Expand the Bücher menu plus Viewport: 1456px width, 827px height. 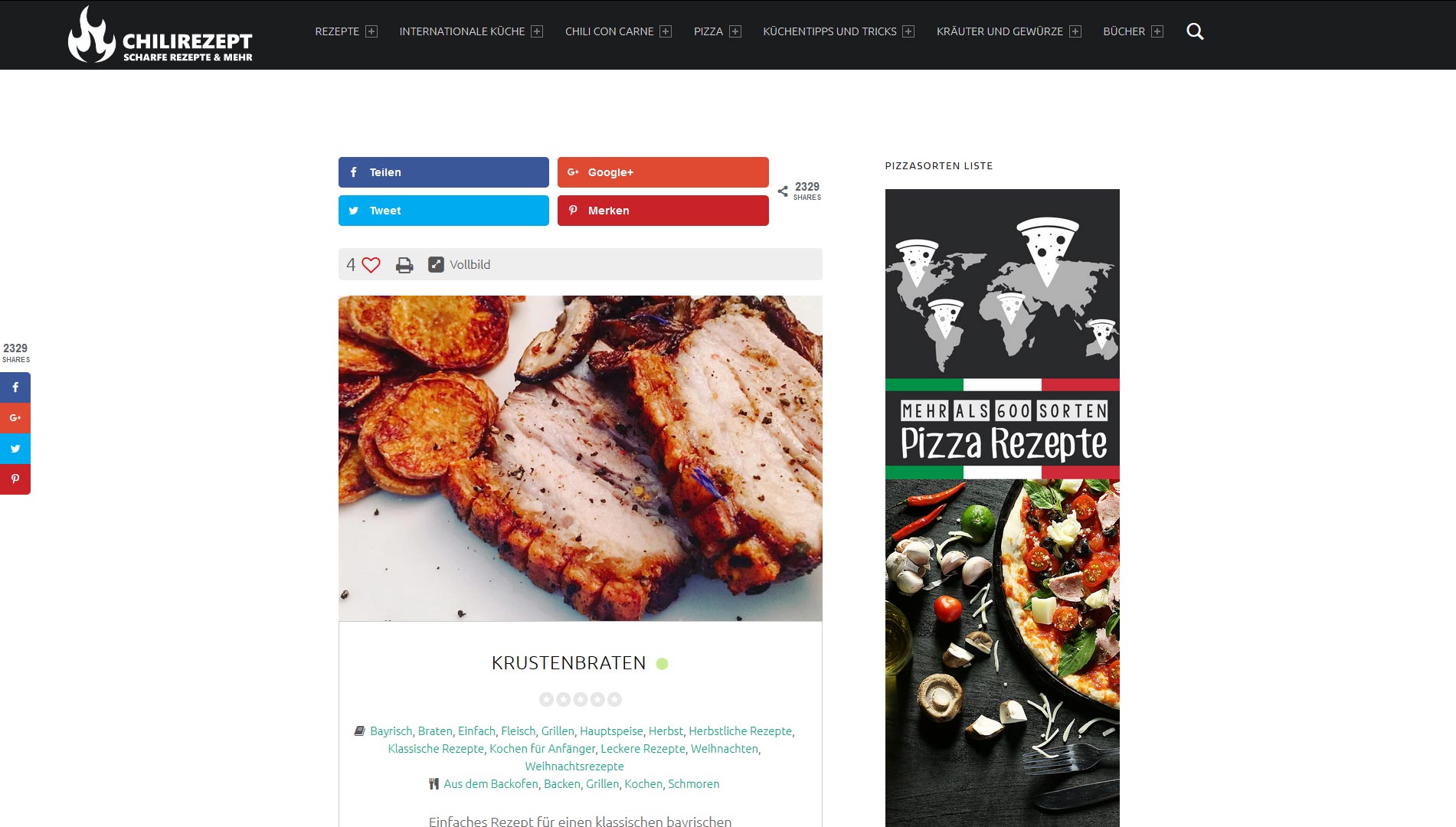[x=1157, y=31]
